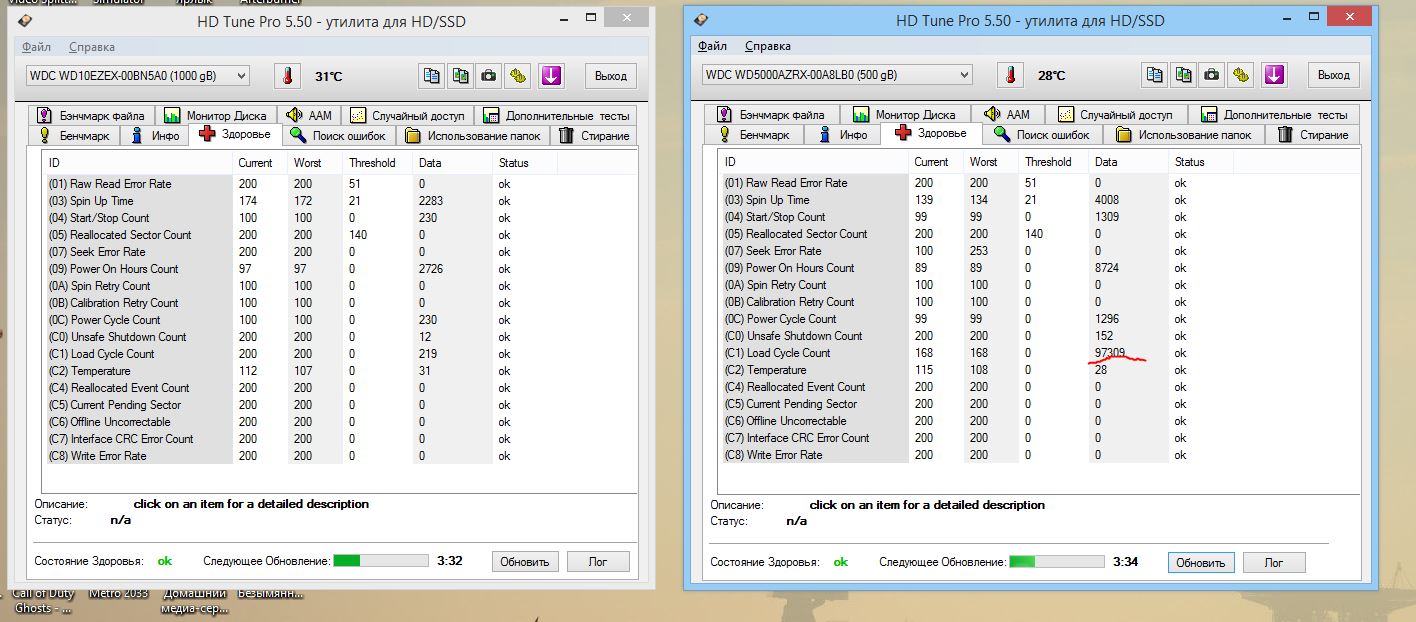Click the yellow options icon in the WD10EZEX window
The width and height of the screenshot is (1416, 622).
(518, 76)
